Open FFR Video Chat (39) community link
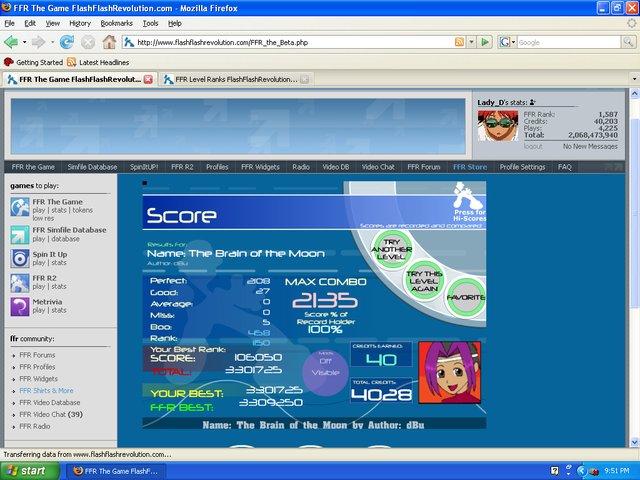The width and height of the screenshot is (640, 480). (51, 414)
